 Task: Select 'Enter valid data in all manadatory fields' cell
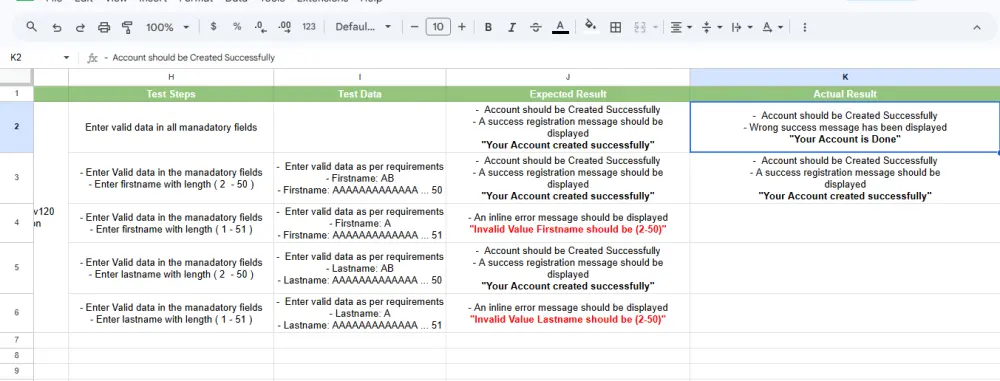click(x=171, y=127)
